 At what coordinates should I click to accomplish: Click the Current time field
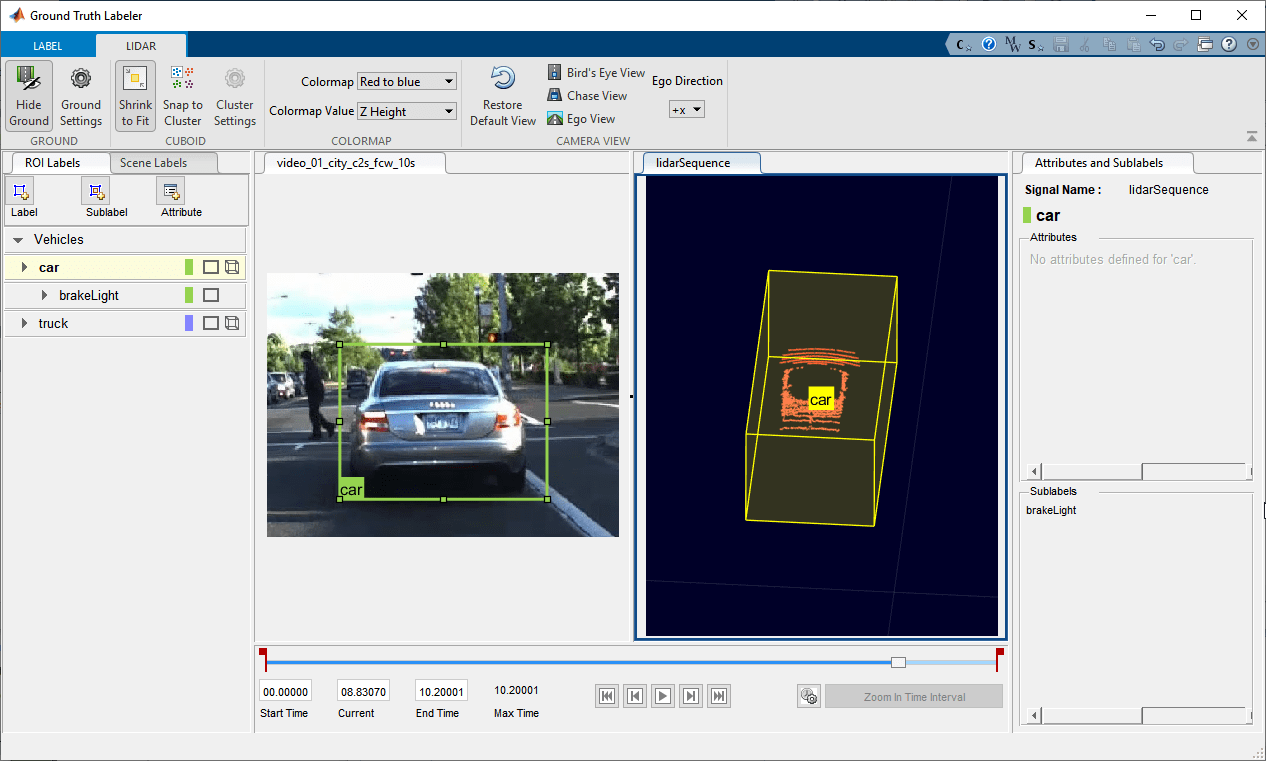[x=363, y=691]
